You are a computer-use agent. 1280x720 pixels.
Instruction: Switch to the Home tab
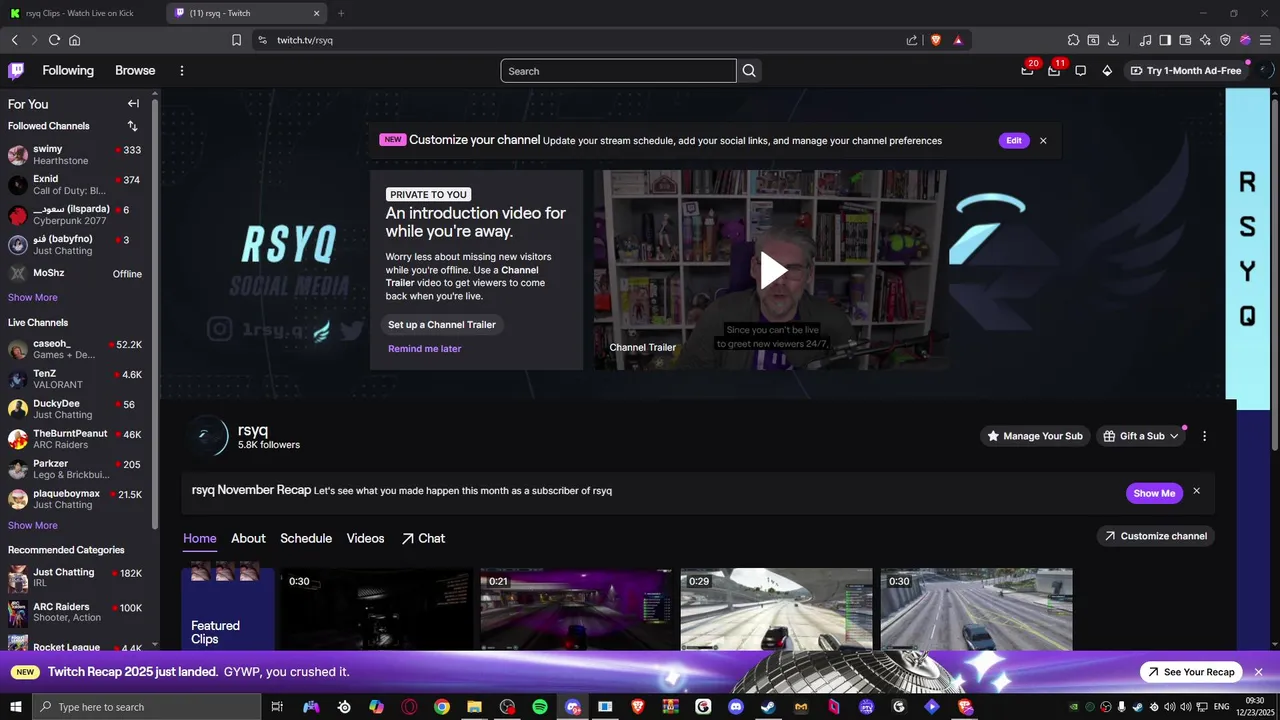[x=200, y=538]
